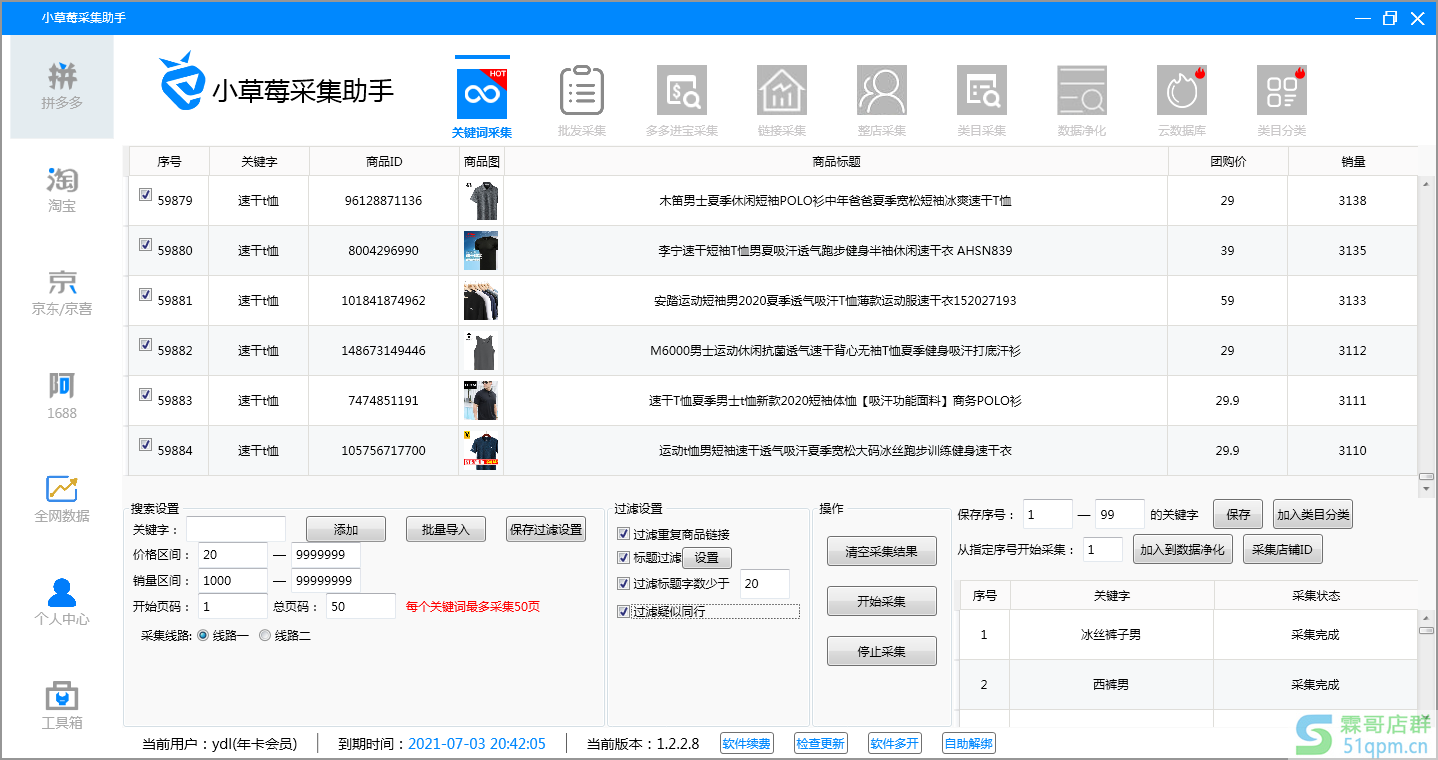This screenshot has height=760, width=1438.
Task: Open 个人中心 (personal center) in sidebar
Action: (61, 600)
